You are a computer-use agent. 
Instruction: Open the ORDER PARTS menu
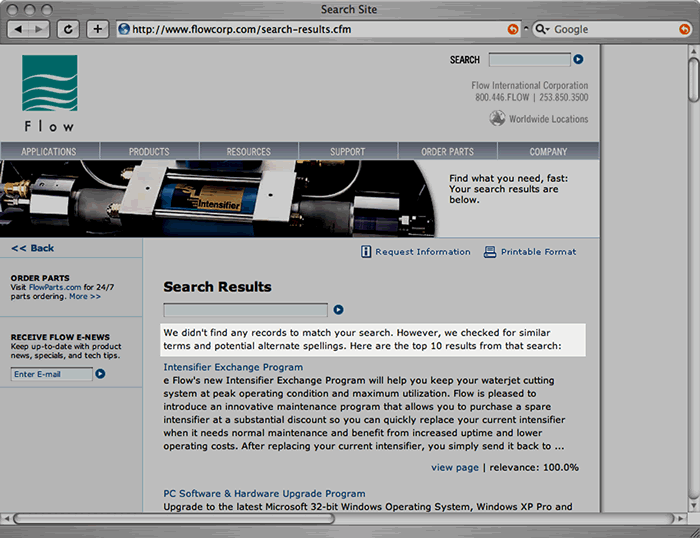(x=447, y=152)
